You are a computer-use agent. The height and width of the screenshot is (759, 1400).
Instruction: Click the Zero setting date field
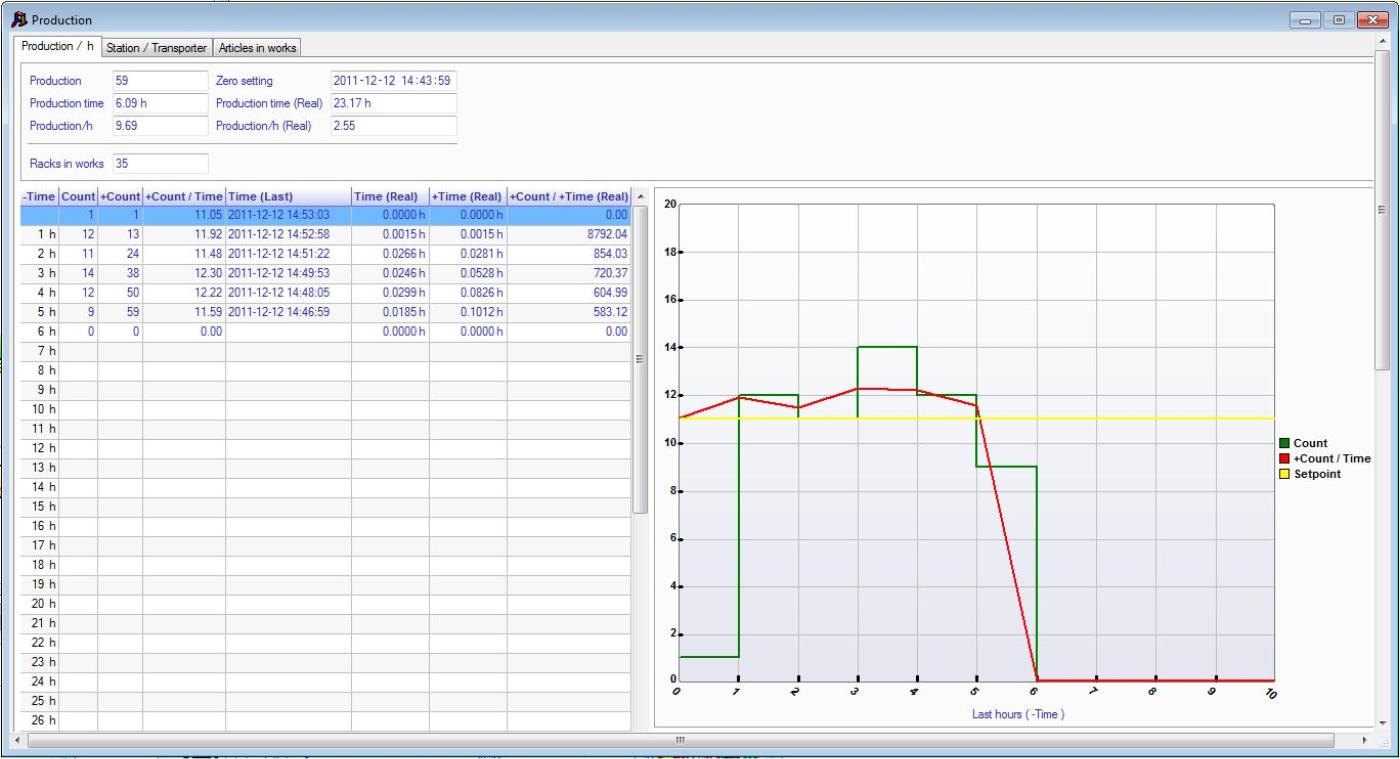pos(393,81)
